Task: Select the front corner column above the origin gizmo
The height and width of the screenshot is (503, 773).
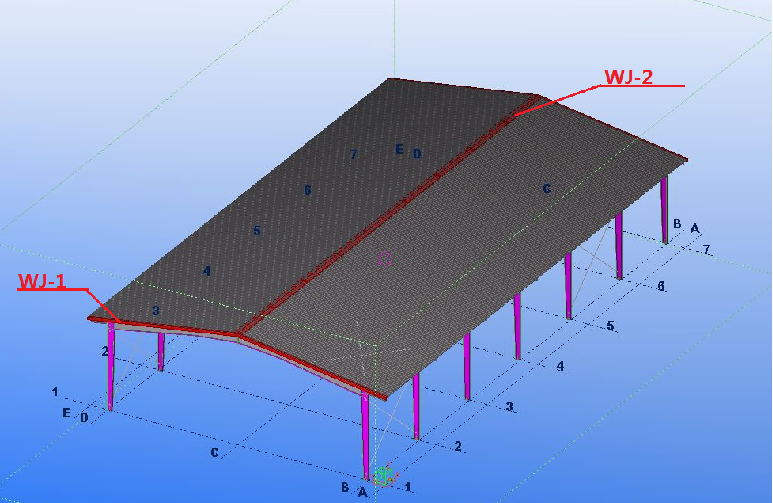Action: (x=365, y=435)
